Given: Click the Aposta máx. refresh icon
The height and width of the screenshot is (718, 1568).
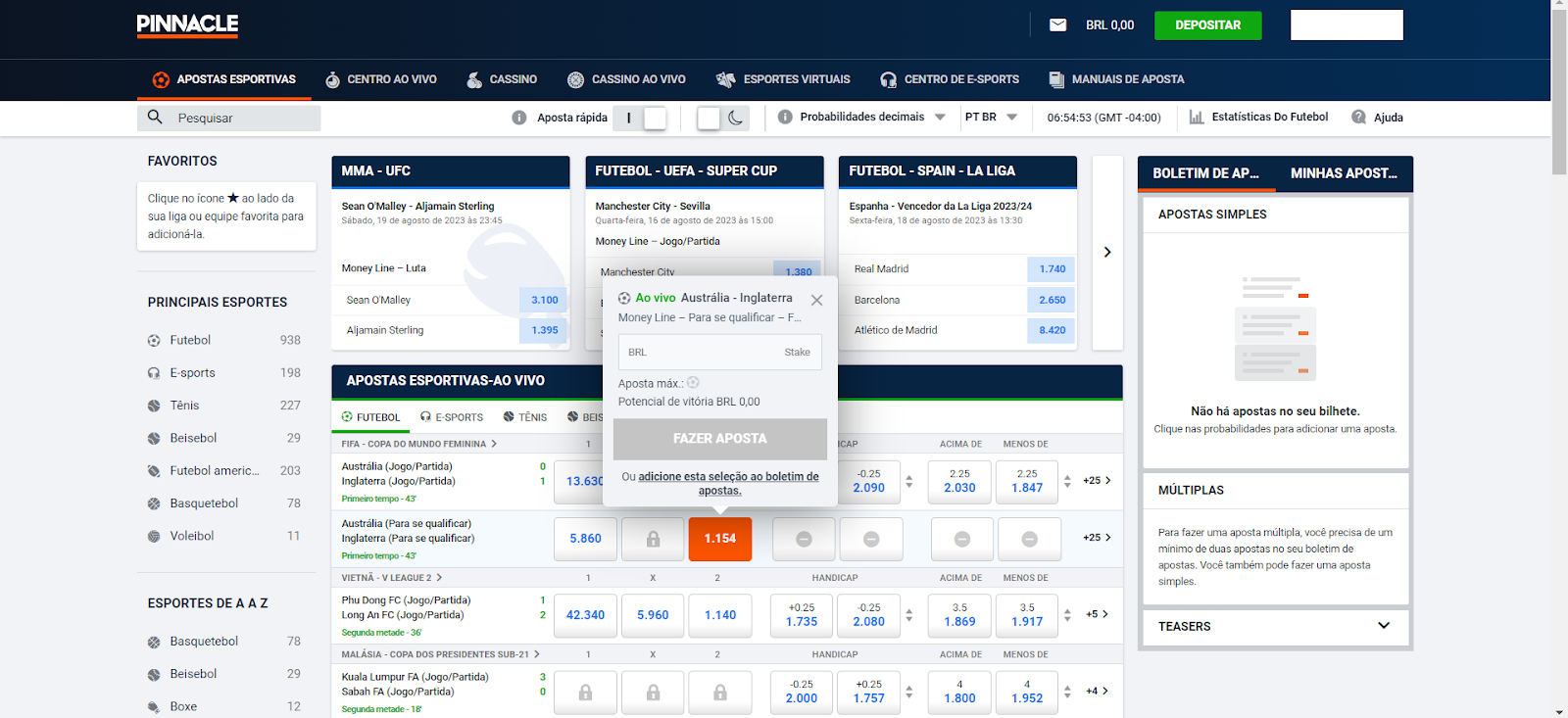Looking at the screenshot, I should (x=693, y=383).
